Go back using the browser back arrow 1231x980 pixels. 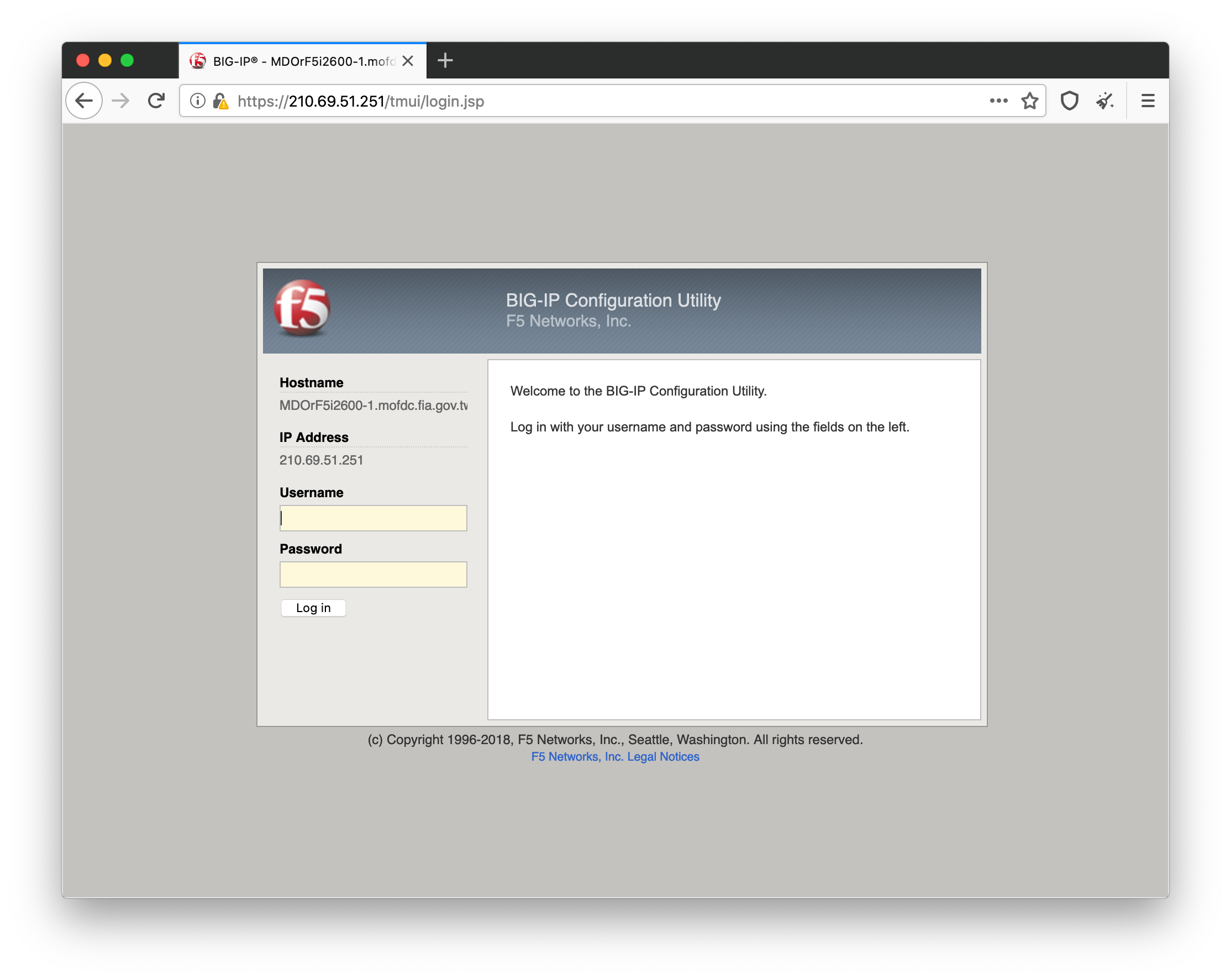pyautogui.click(x=84, y=101)
